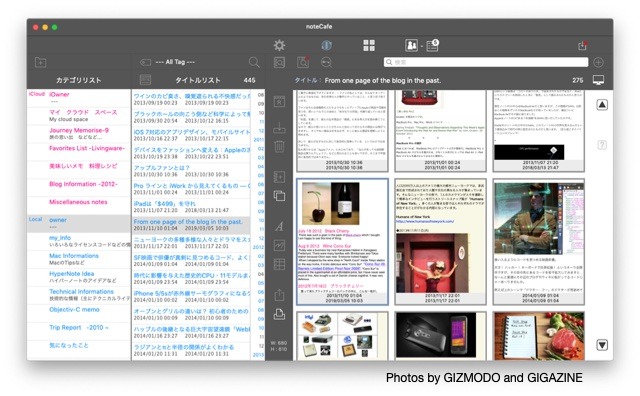Click the share export icon in vertical toolbar

(x=279, y=294)
